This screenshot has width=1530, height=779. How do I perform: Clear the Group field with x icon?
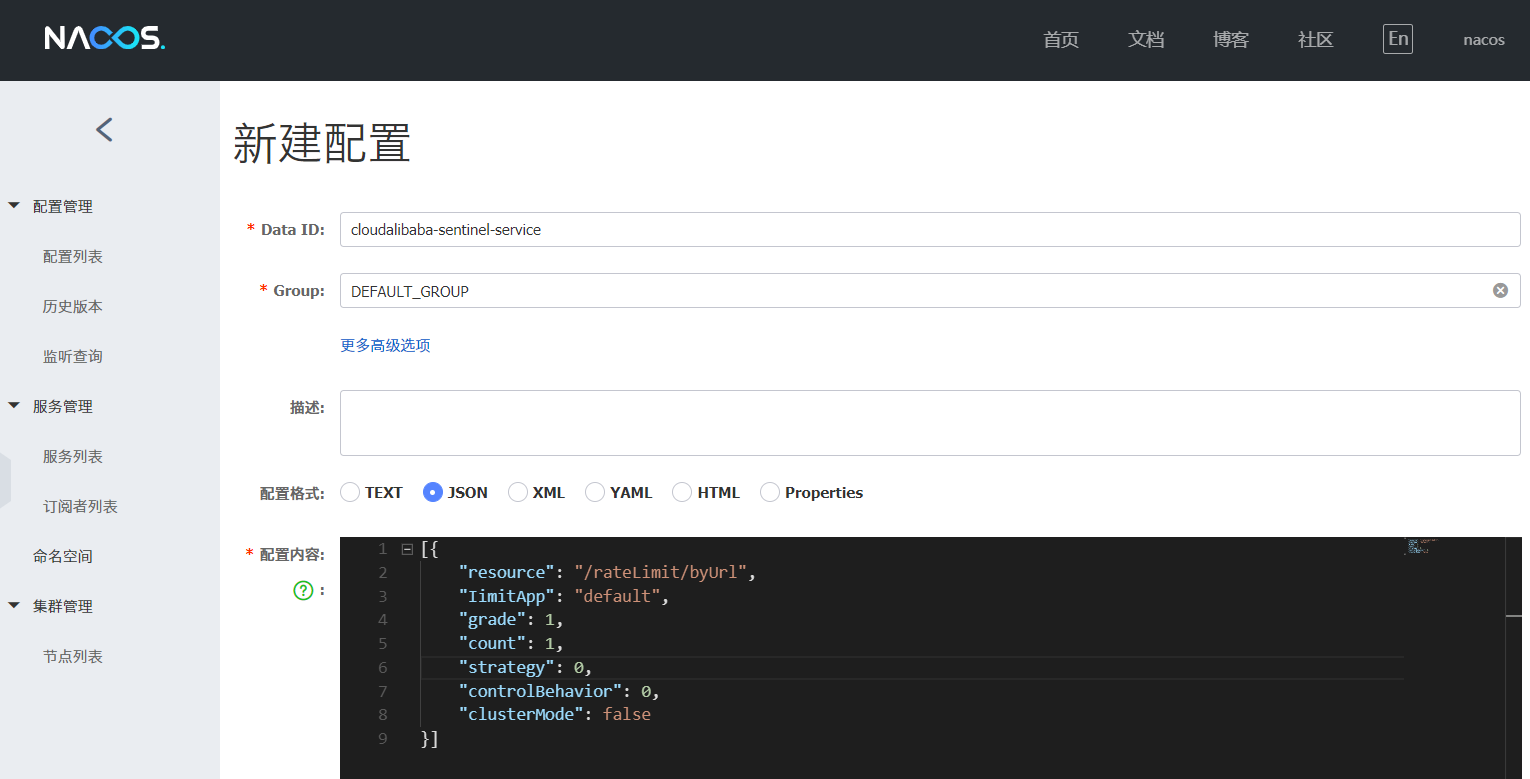(1500, 290)
